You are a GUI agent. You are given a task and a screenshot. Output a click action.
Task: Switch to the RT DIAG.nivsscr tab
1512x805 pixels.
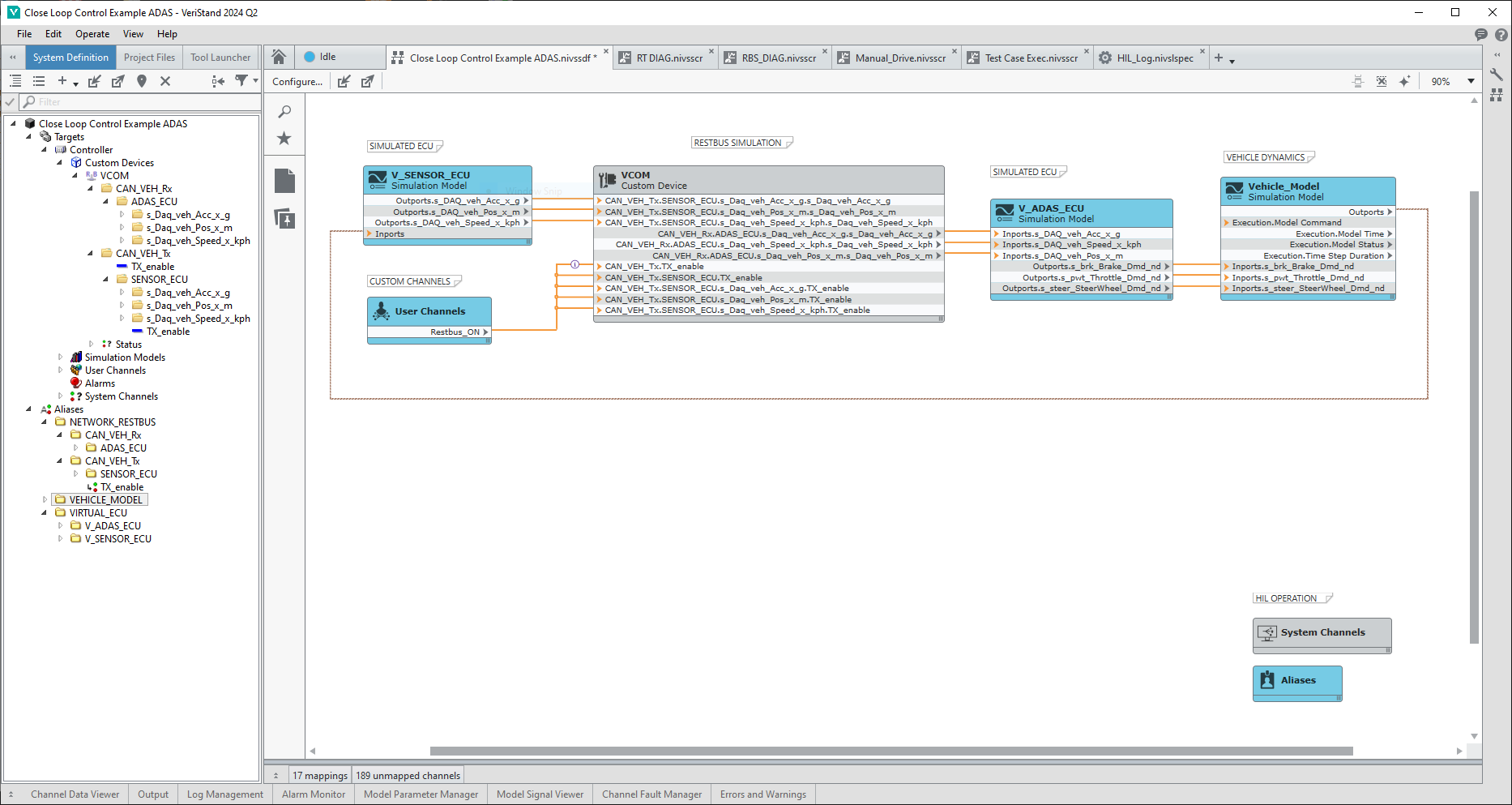(x=669, y=58)
